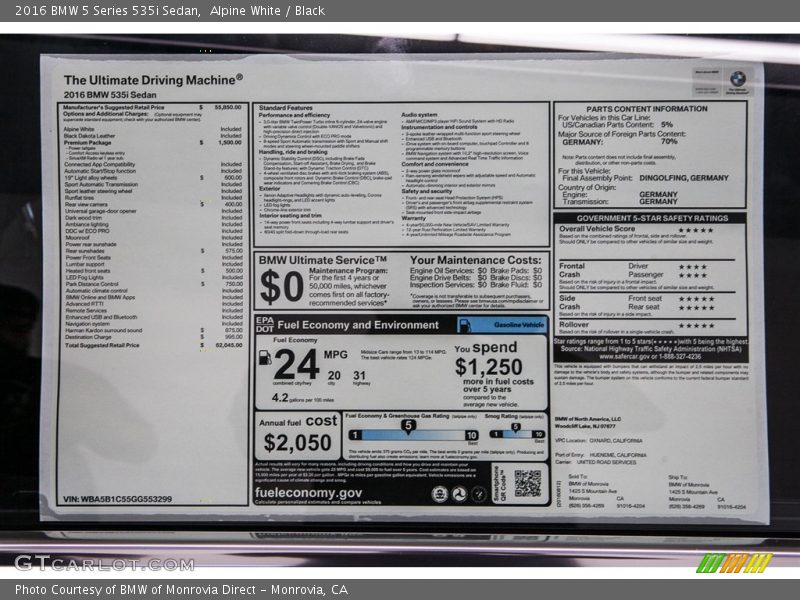Click the fuel pump icon beside 24 MPG
This screenshot has height=600, width=800.
point(264,356)
